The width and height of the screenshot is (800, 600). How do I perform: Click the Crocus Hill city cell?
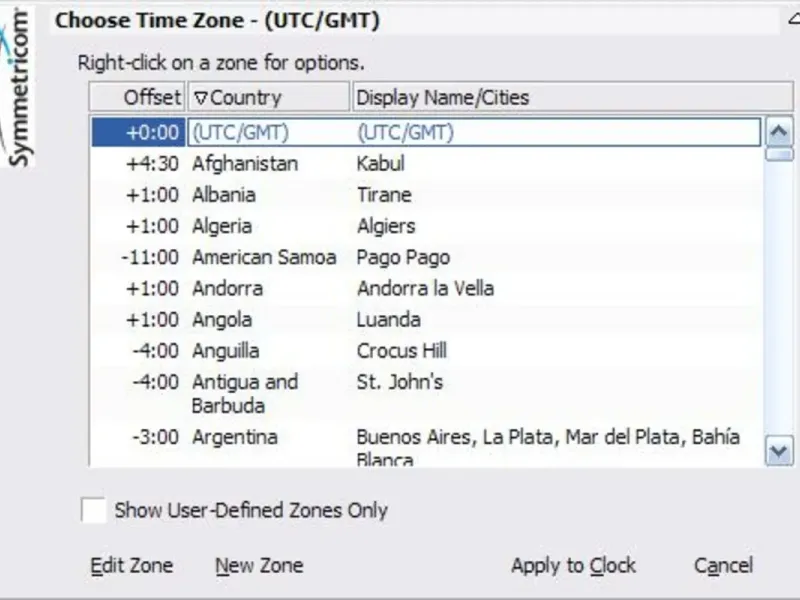pyautogui.click(x=402, y=351)
